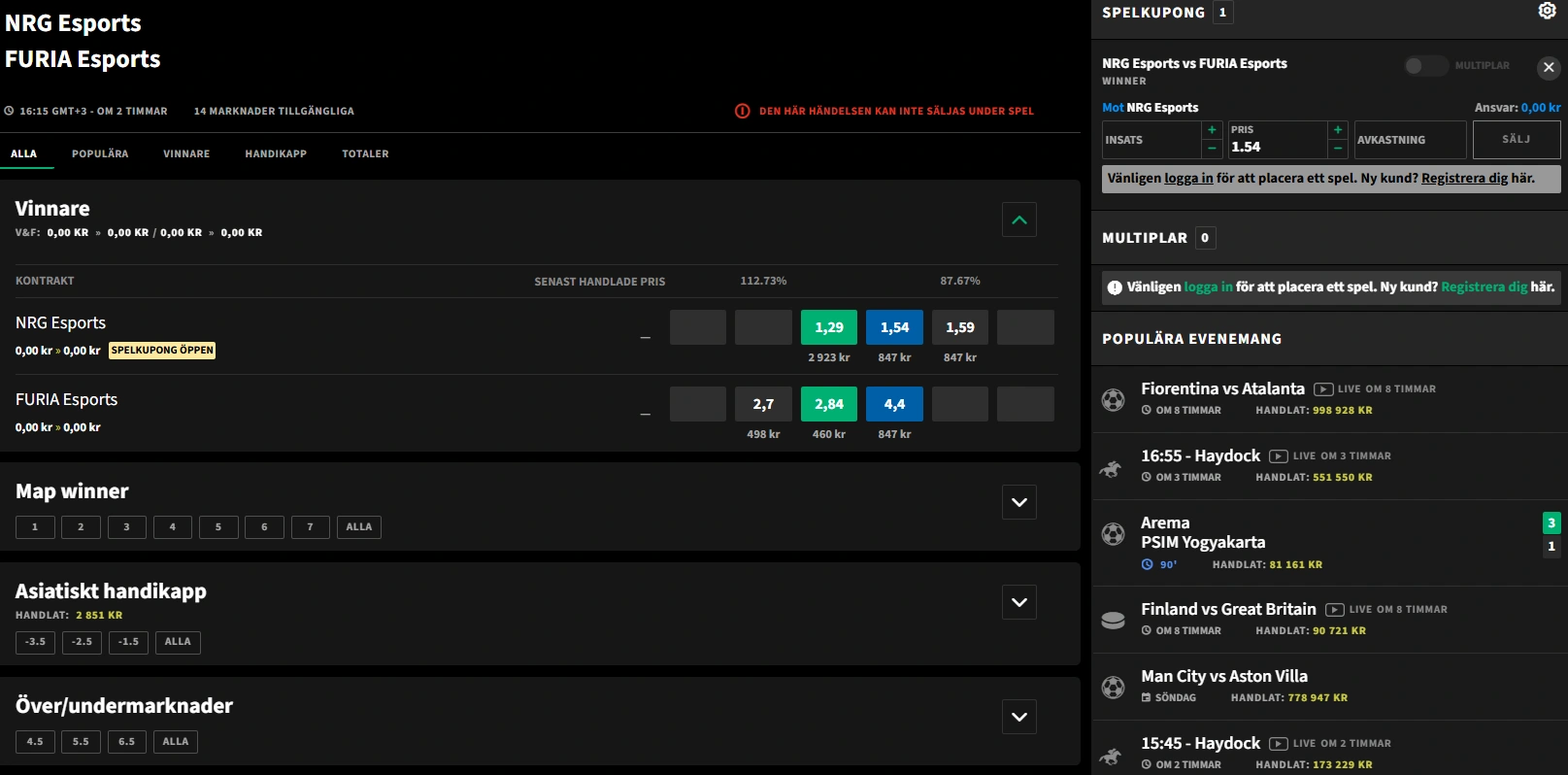Click football icon next to Arema PSIM Yogyakarta

[1114, 533]
